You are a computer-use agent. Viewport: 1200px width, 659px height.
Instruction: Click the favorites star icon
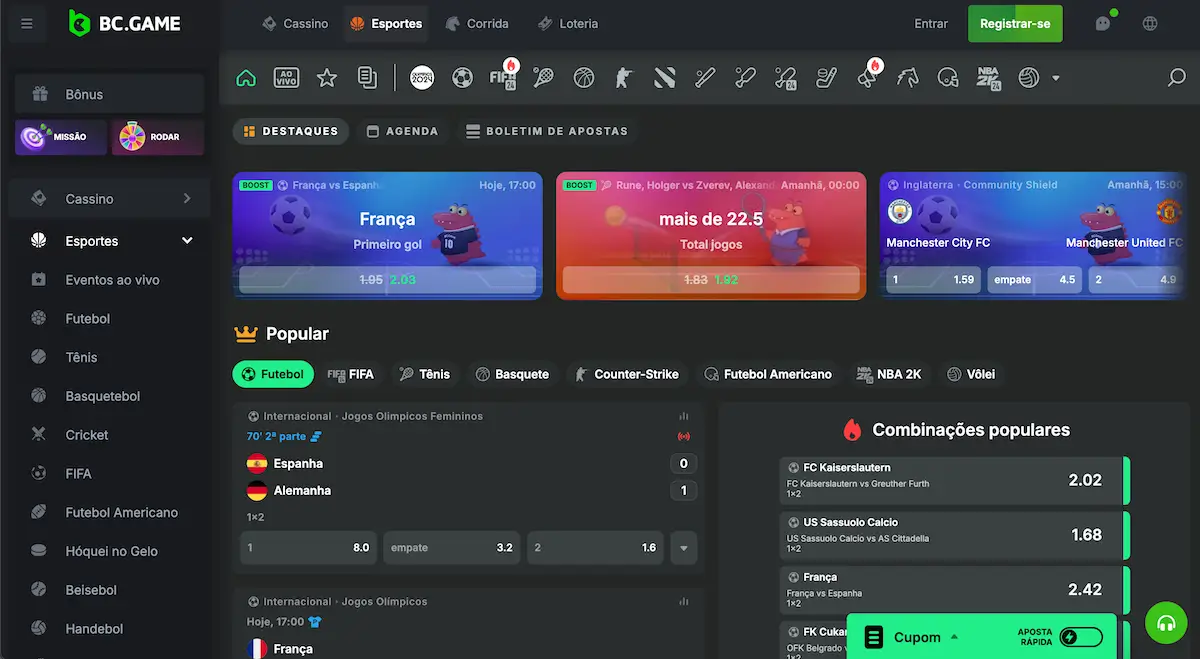click(x=327, y=78)
